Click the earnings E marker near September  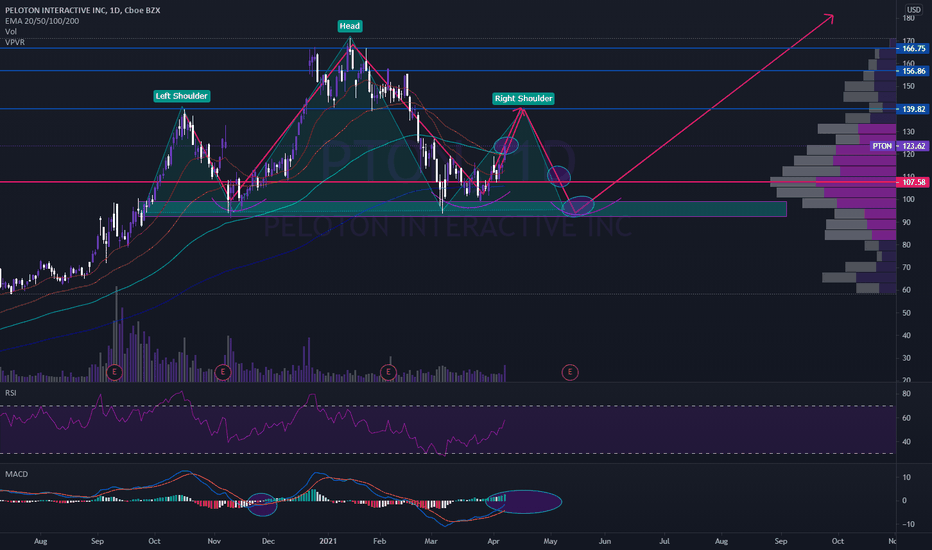tap(114, 372)
